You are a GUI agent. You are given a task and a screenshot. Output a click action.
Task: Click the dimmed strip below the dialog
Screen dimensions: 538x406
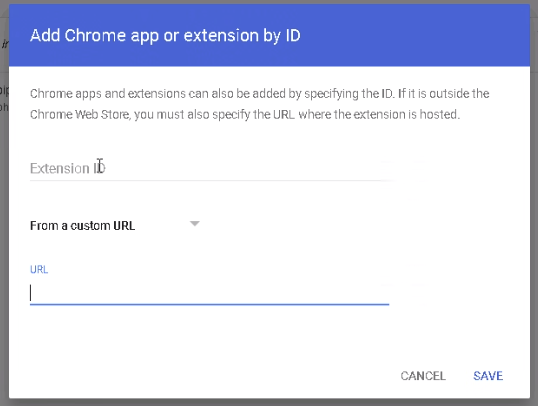[269, 403]
